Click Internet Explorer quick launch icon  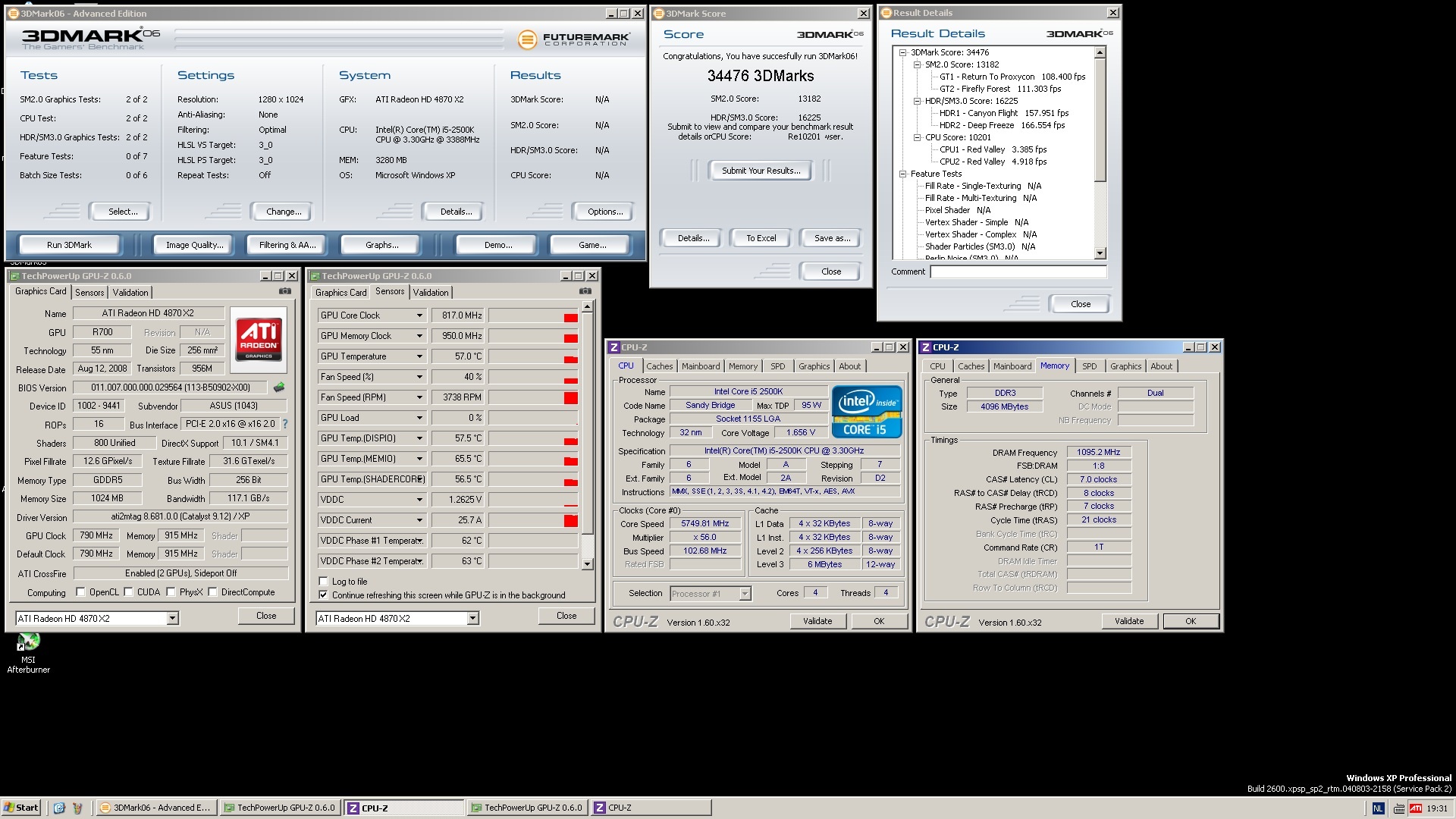(59, 808)
